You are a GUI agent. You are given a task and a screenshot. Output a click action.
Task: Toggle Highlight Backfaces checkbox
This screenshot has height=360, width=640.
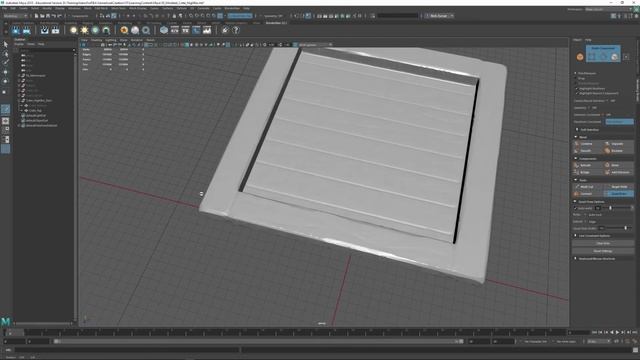[x=577, y=88]
